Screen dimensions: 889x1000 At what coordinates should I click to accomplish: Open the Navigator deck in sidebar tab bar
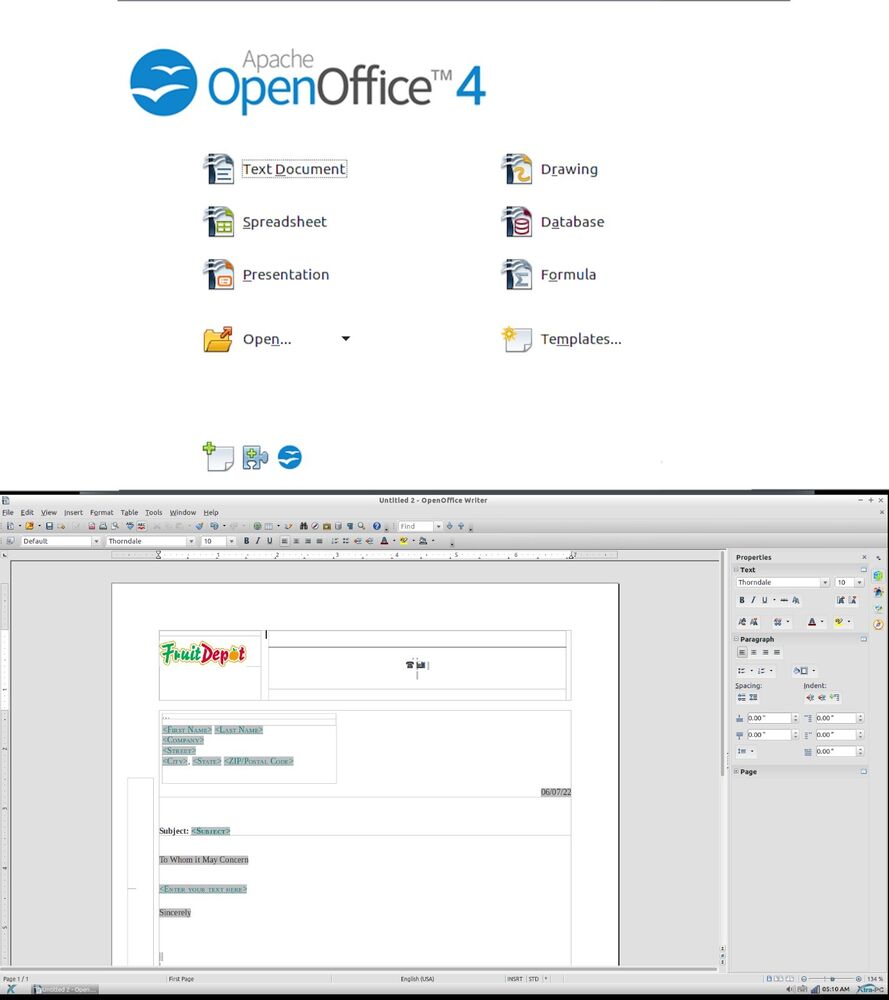point(878,624)
